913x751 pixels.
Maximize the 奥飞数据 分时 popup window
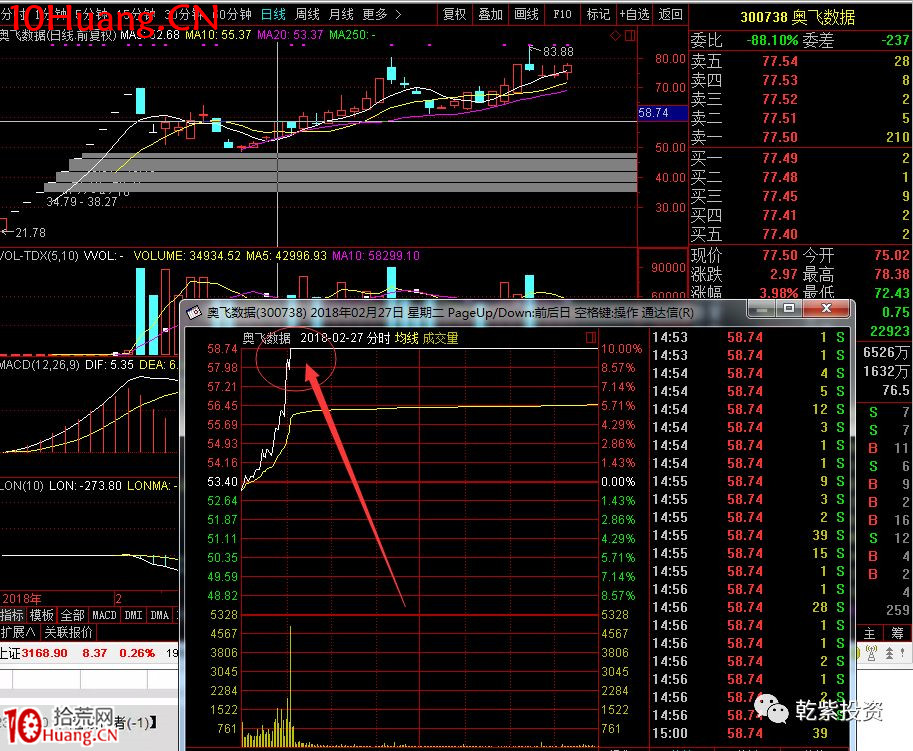[789, 309]
